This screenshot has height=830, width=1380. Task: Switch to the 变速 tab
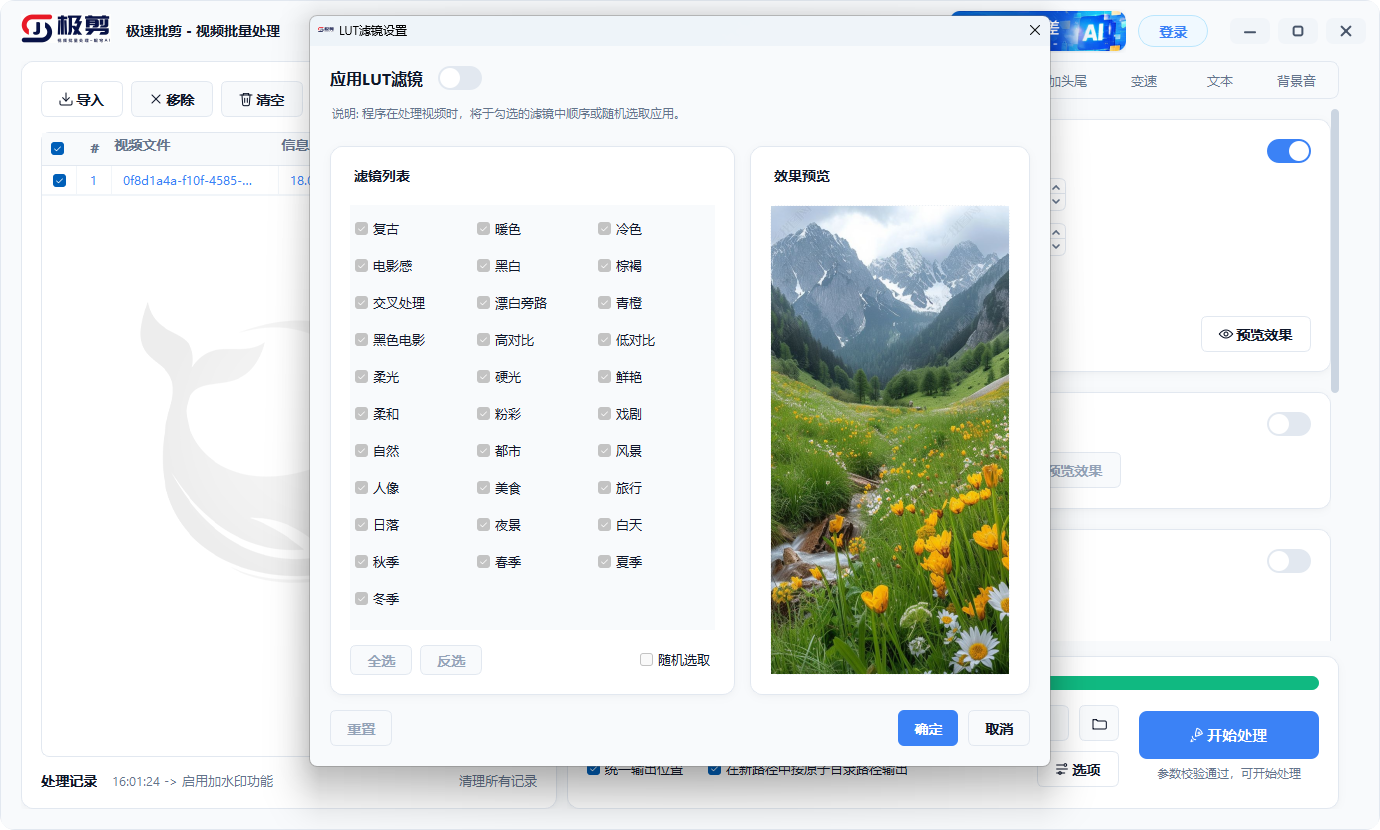tap(1143, 81)
